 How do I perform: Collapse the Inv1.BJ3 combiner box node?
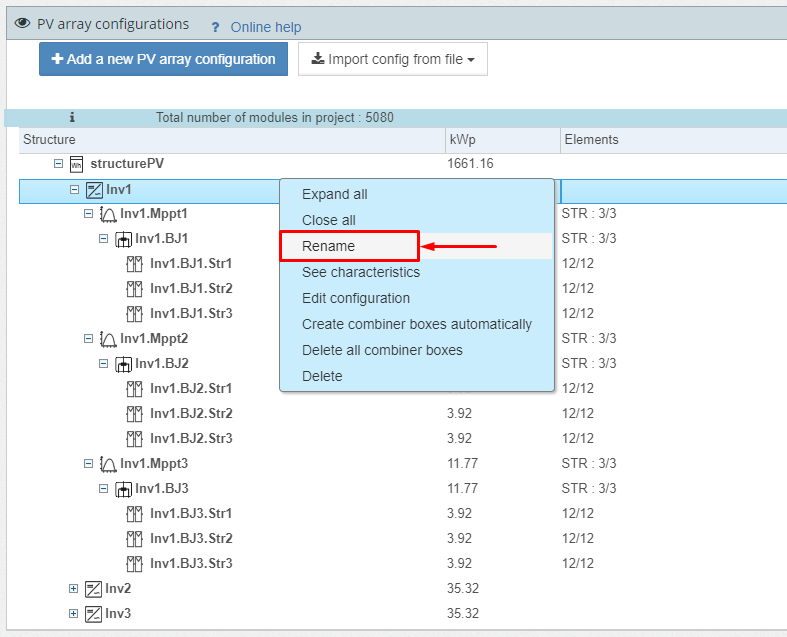point(103,488)
